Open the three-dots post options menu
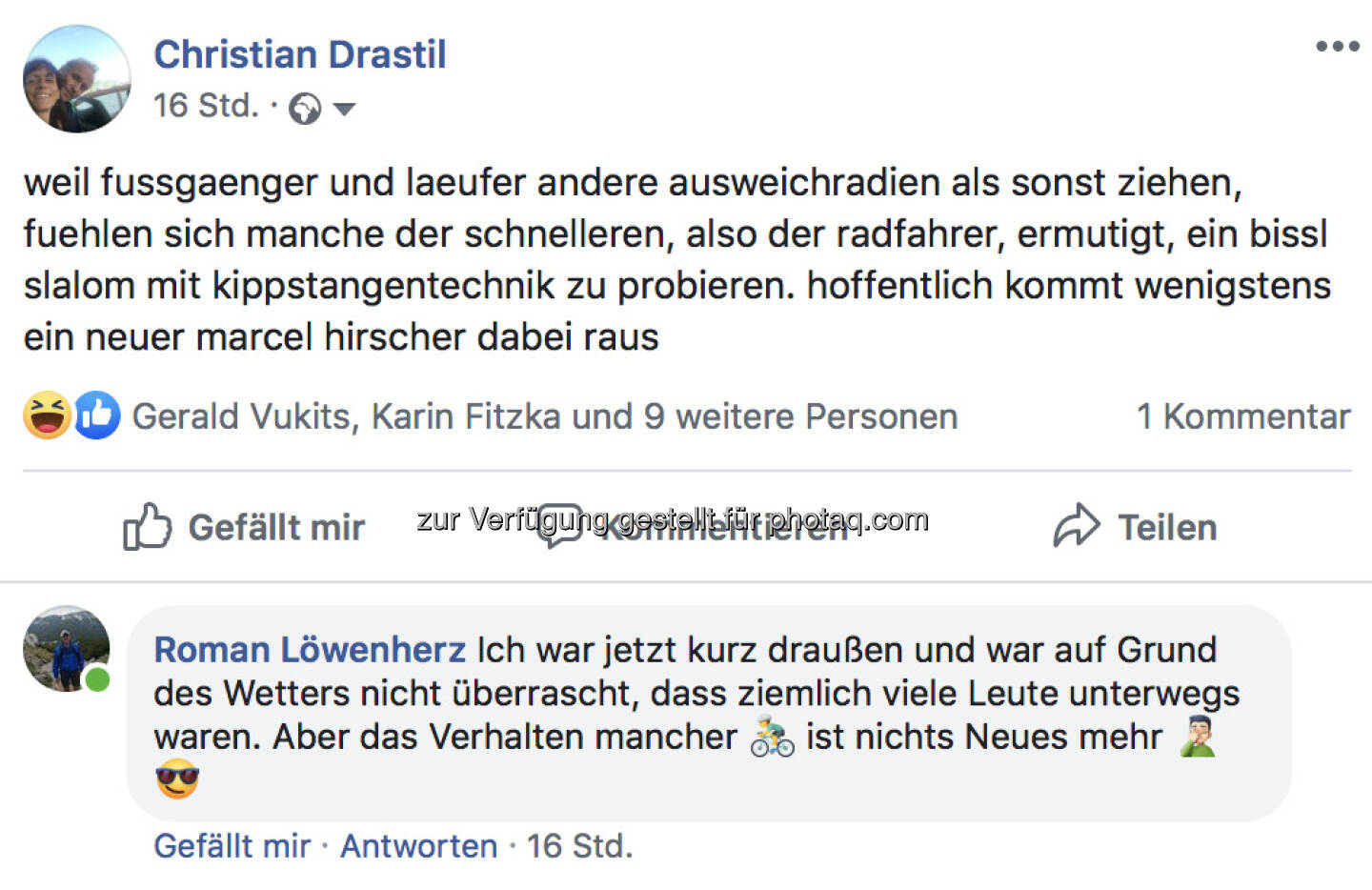 coord(1337,47)
